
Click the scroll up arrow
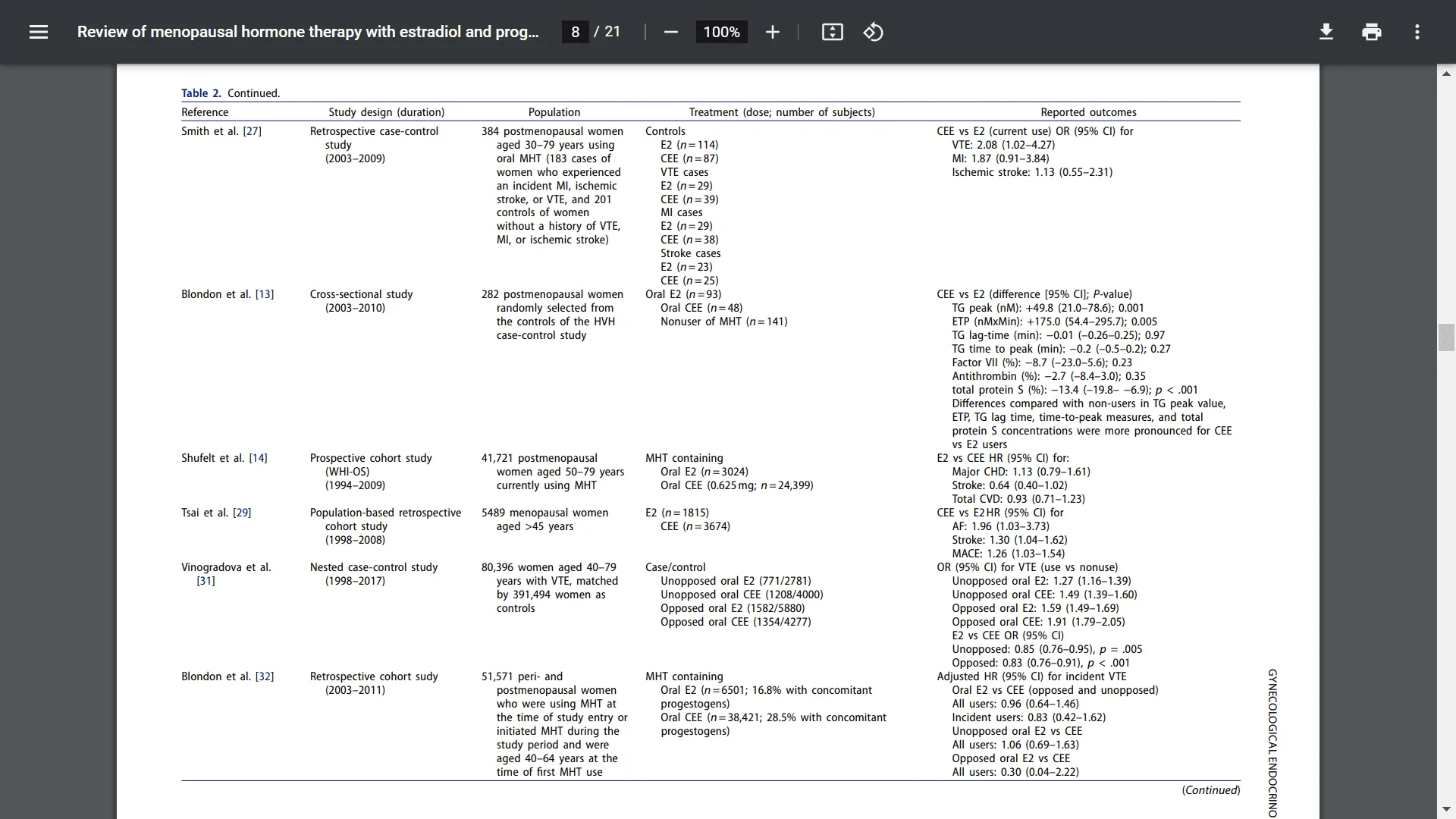click(1446, 74)
